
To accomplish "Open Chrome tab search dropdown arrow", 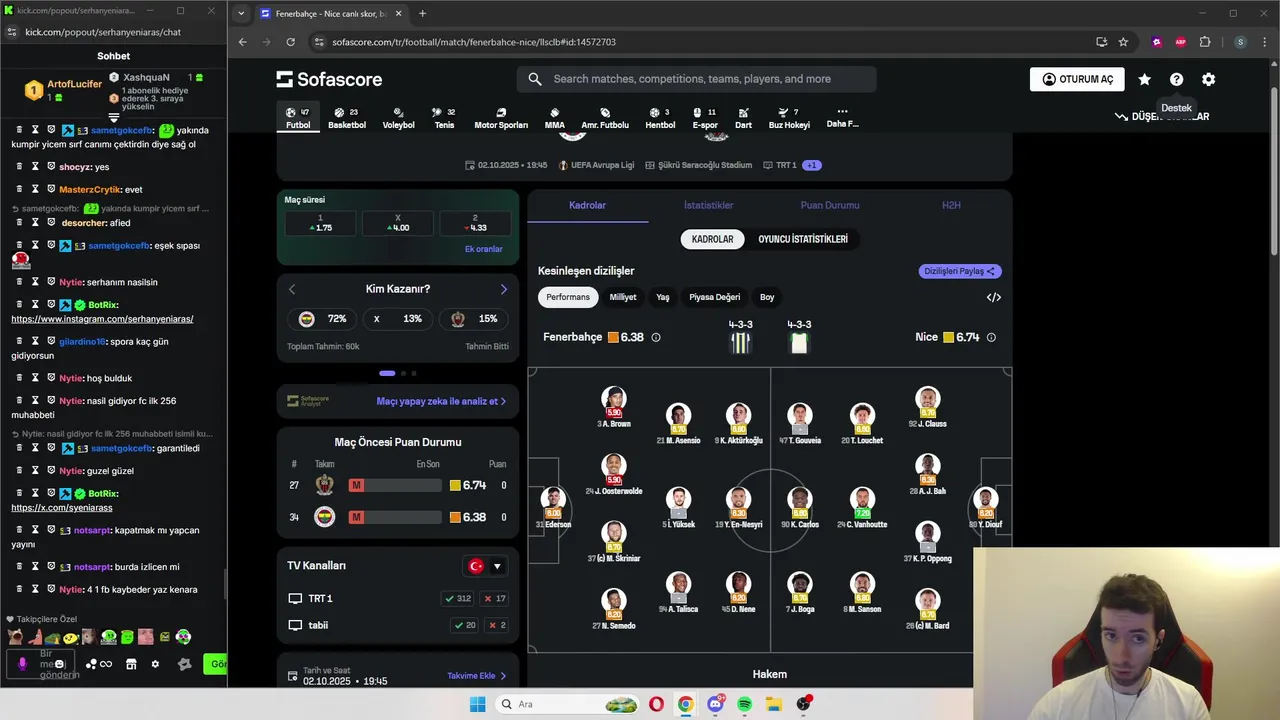I will pos(241,13).
